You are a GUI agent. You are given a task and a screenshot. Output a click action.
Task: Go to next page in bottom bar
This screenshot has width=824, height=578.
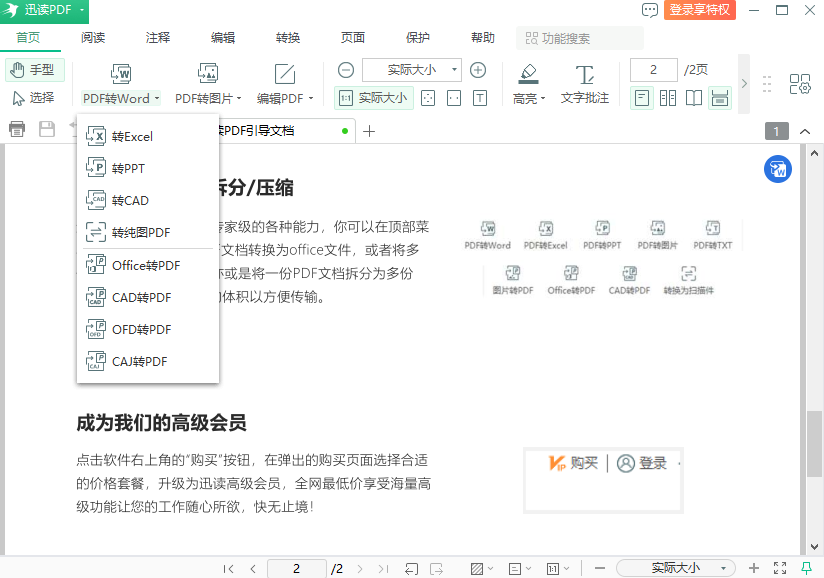[360, 569]
